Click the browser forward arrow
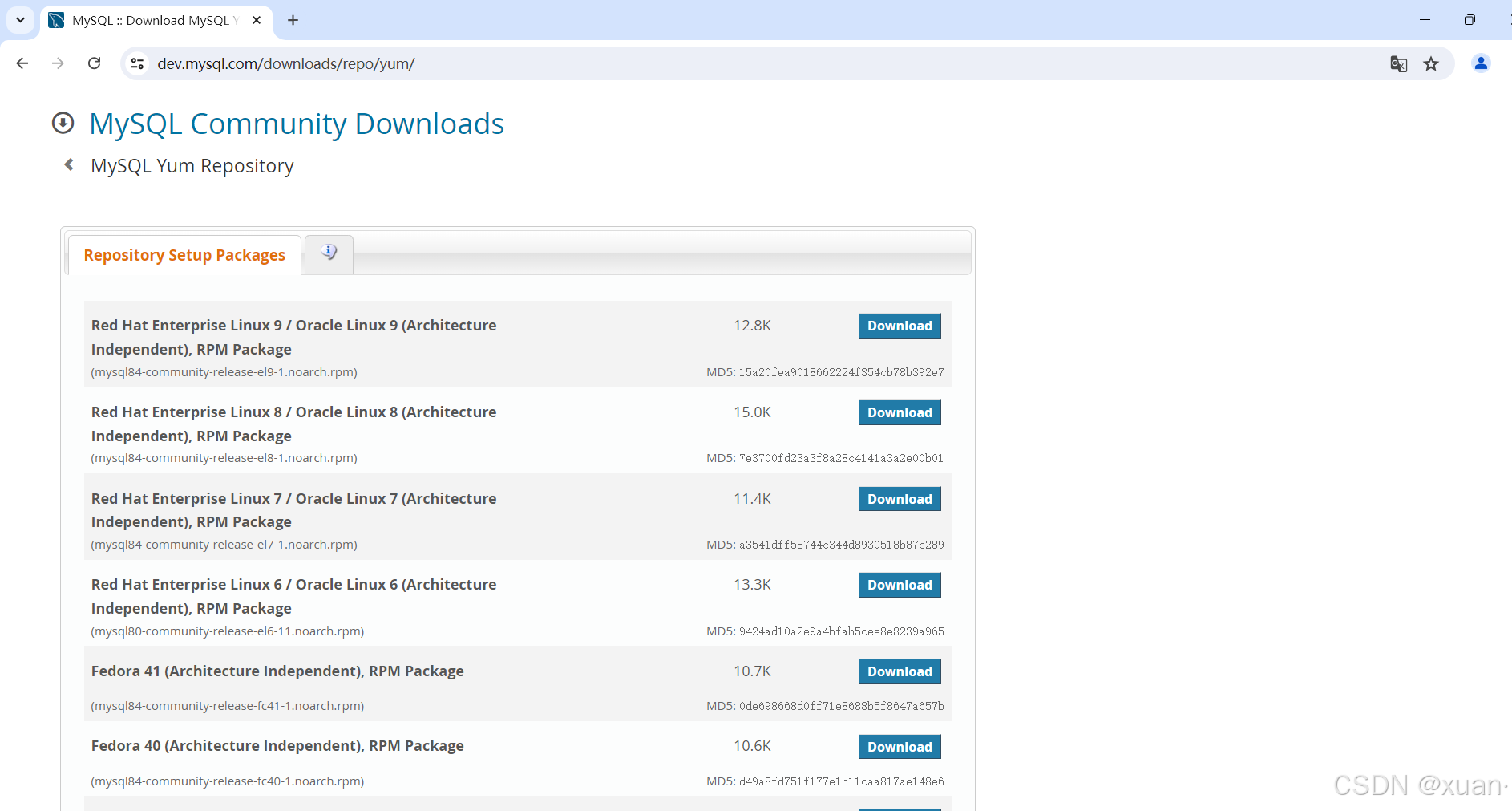 coord(58,63)
